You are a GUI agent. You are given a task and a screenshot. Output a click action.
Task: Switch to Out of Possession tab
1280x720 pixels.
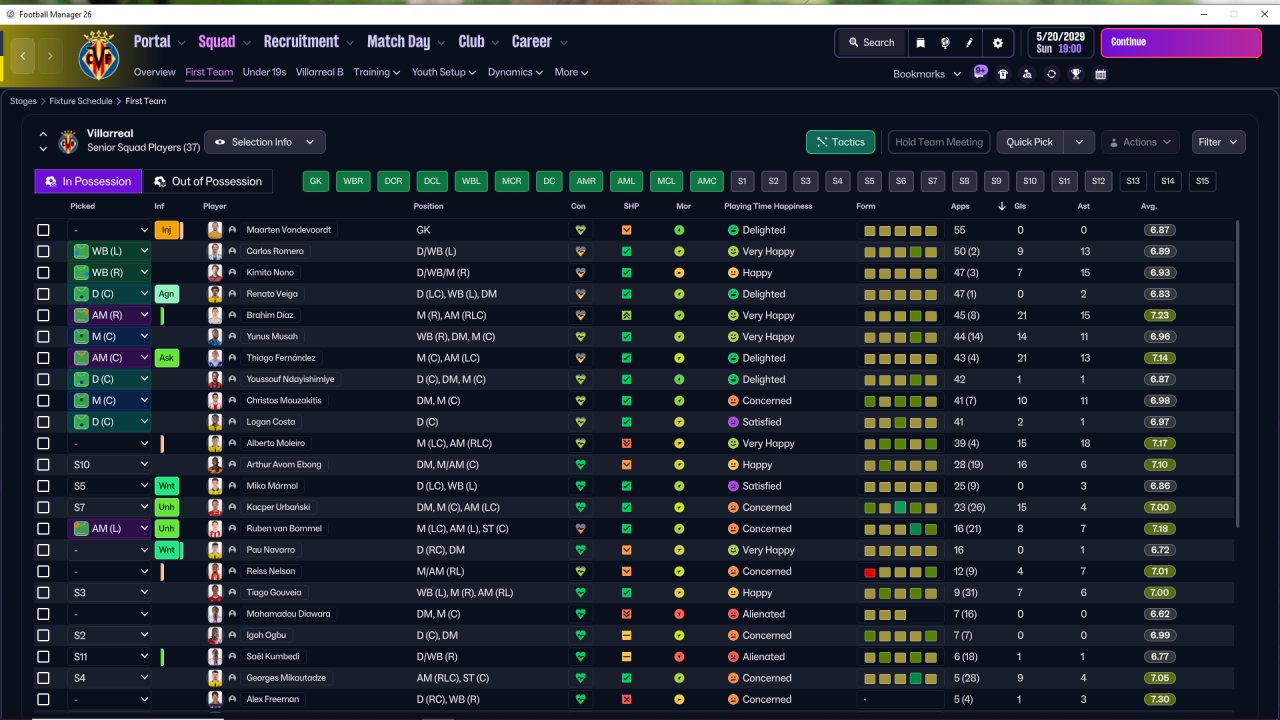[208, 181]
